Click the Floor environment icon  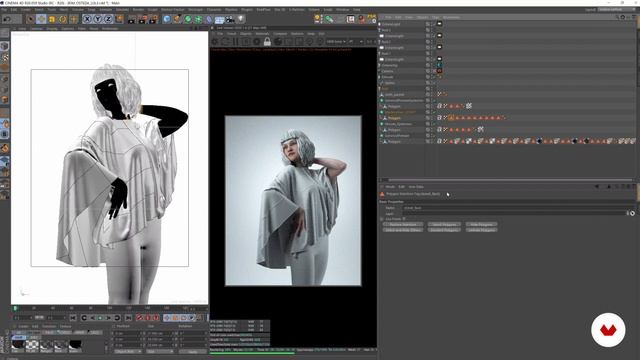[220, 19]
